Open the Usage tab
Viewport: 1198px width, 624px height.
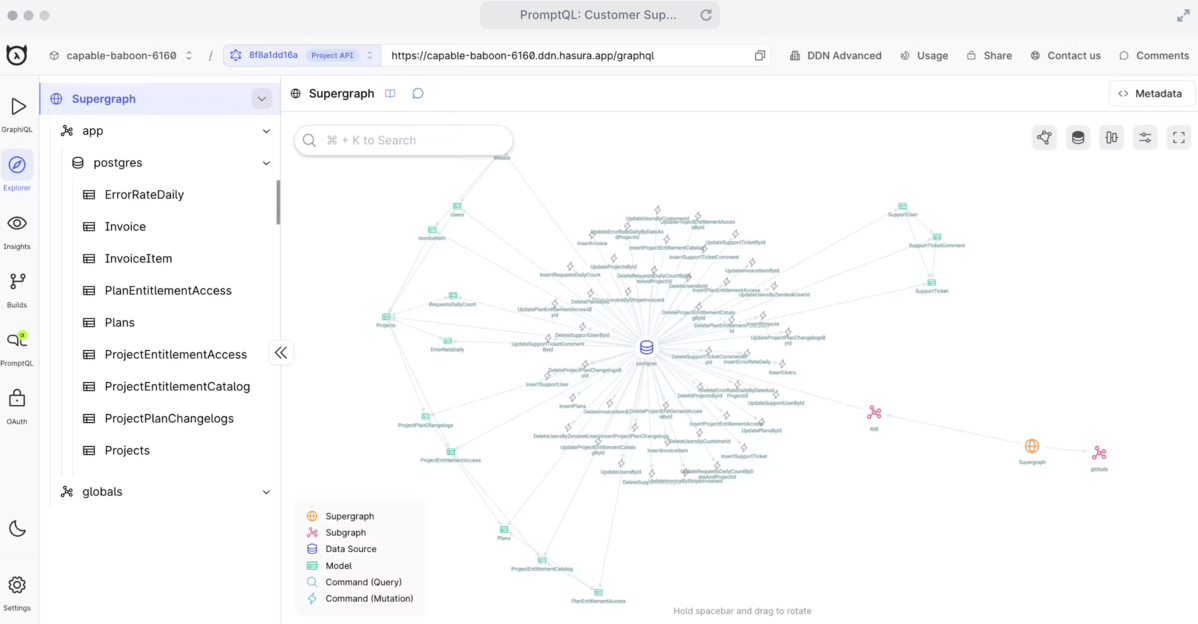click(x=924, y=55)
